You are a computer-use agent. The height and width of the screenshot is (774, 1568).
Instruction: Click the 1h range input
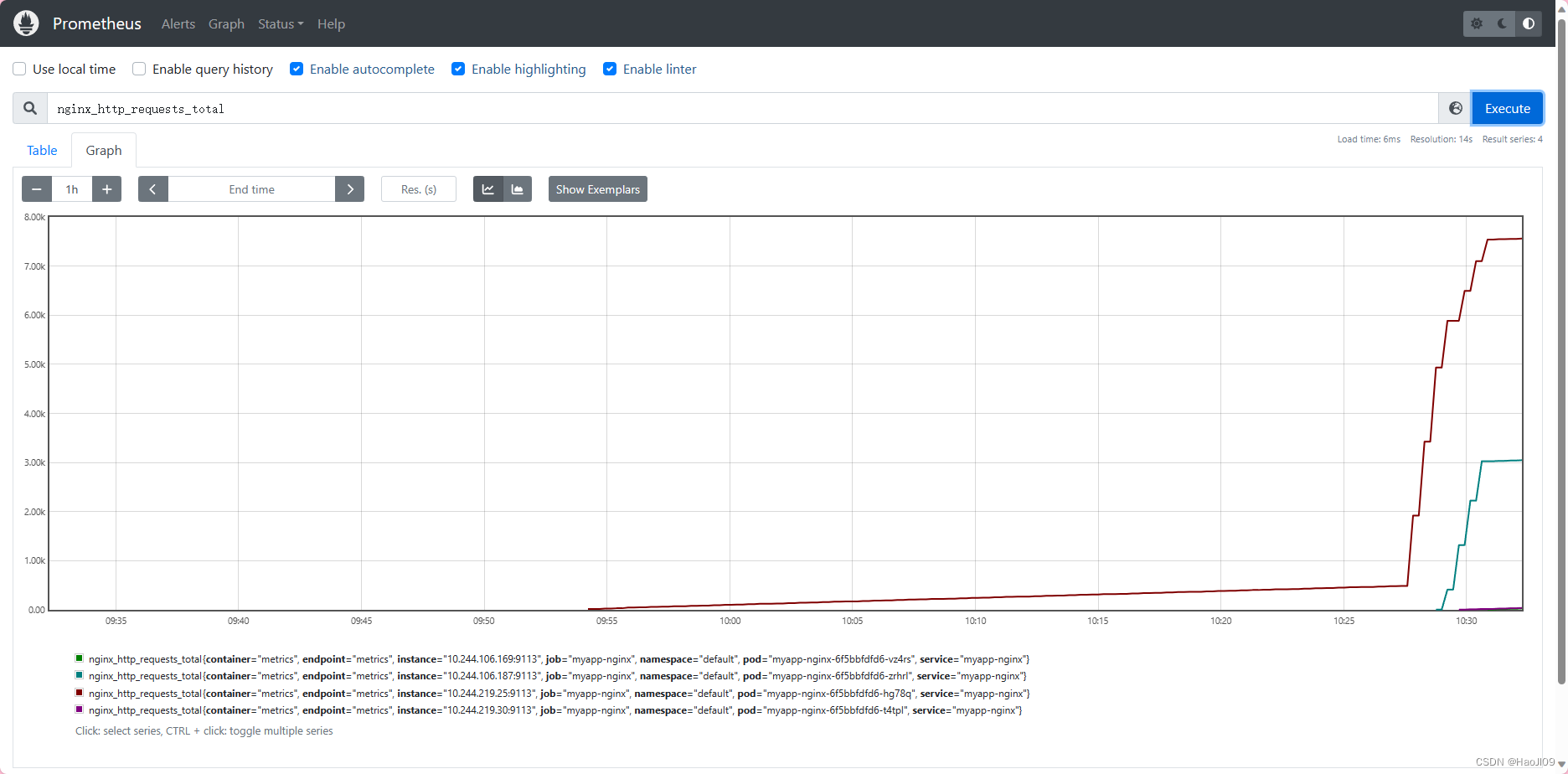pos(72,189)
